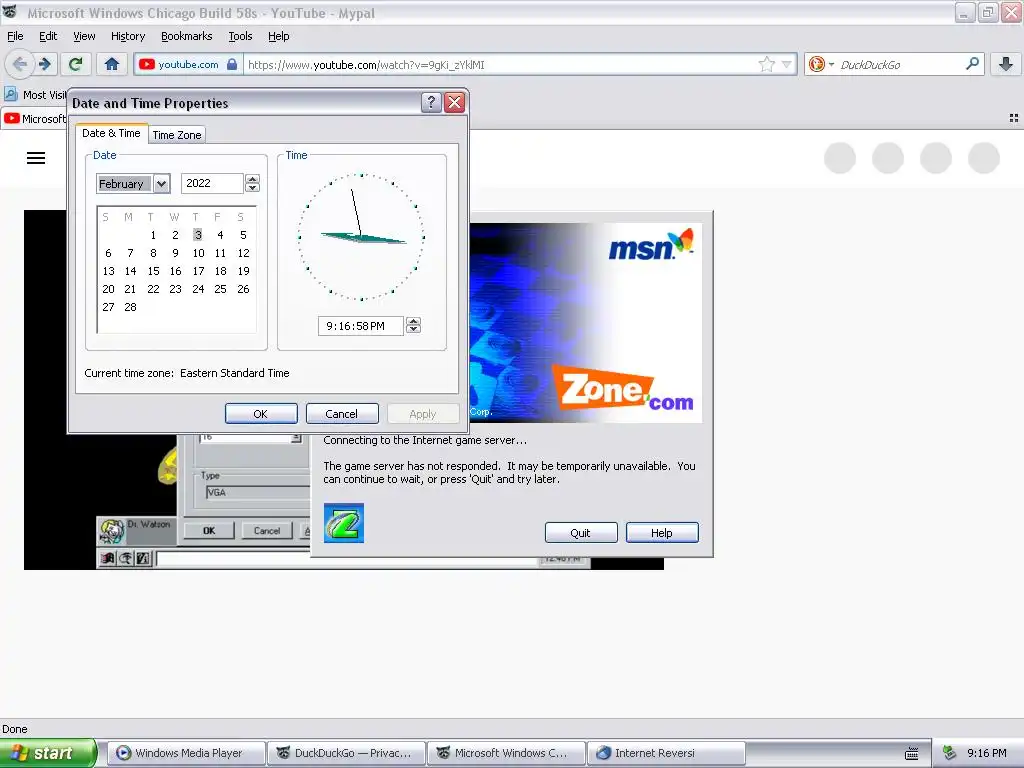The width and height of the screenshot is (1024, 768).
Task: Click the youtube.com site identity badge
Action: tap(188, 64)
